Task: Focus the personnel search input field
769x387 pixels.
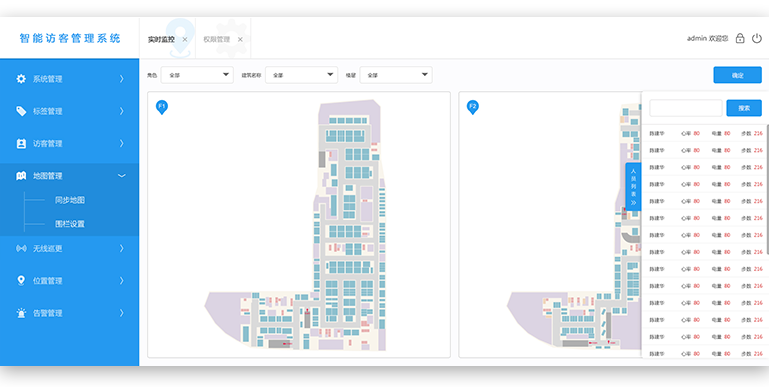Action: click(x=686, y=108)
